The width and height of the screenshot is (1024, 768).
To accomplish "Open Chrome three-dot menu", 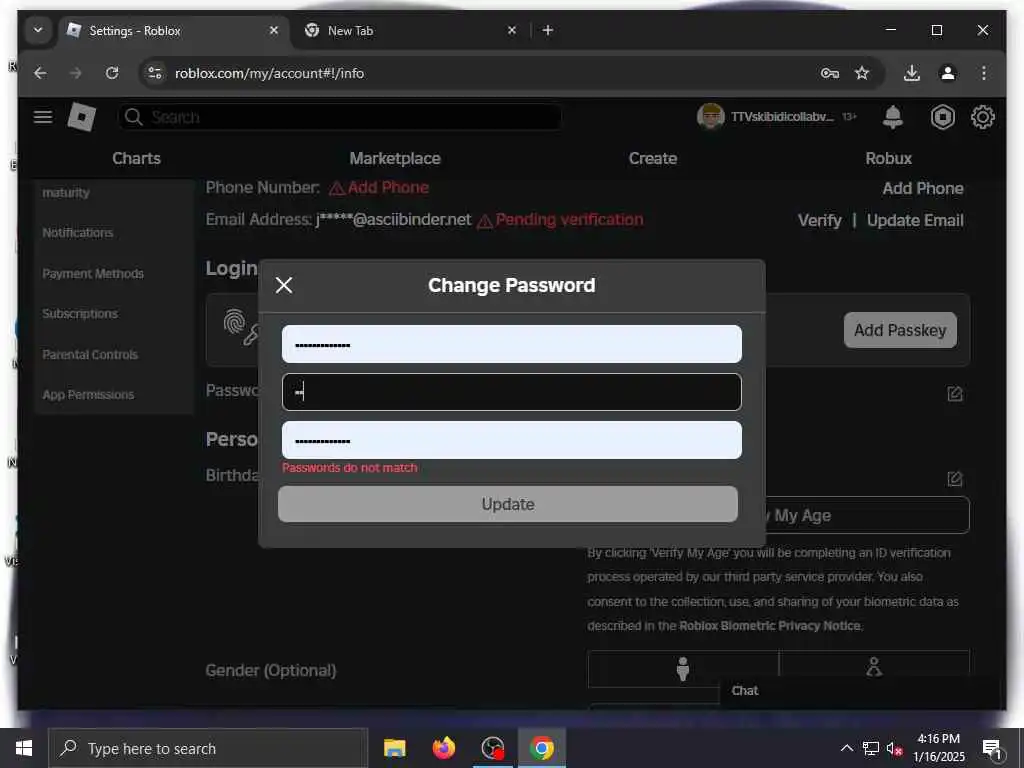I will tap(984, 73).
